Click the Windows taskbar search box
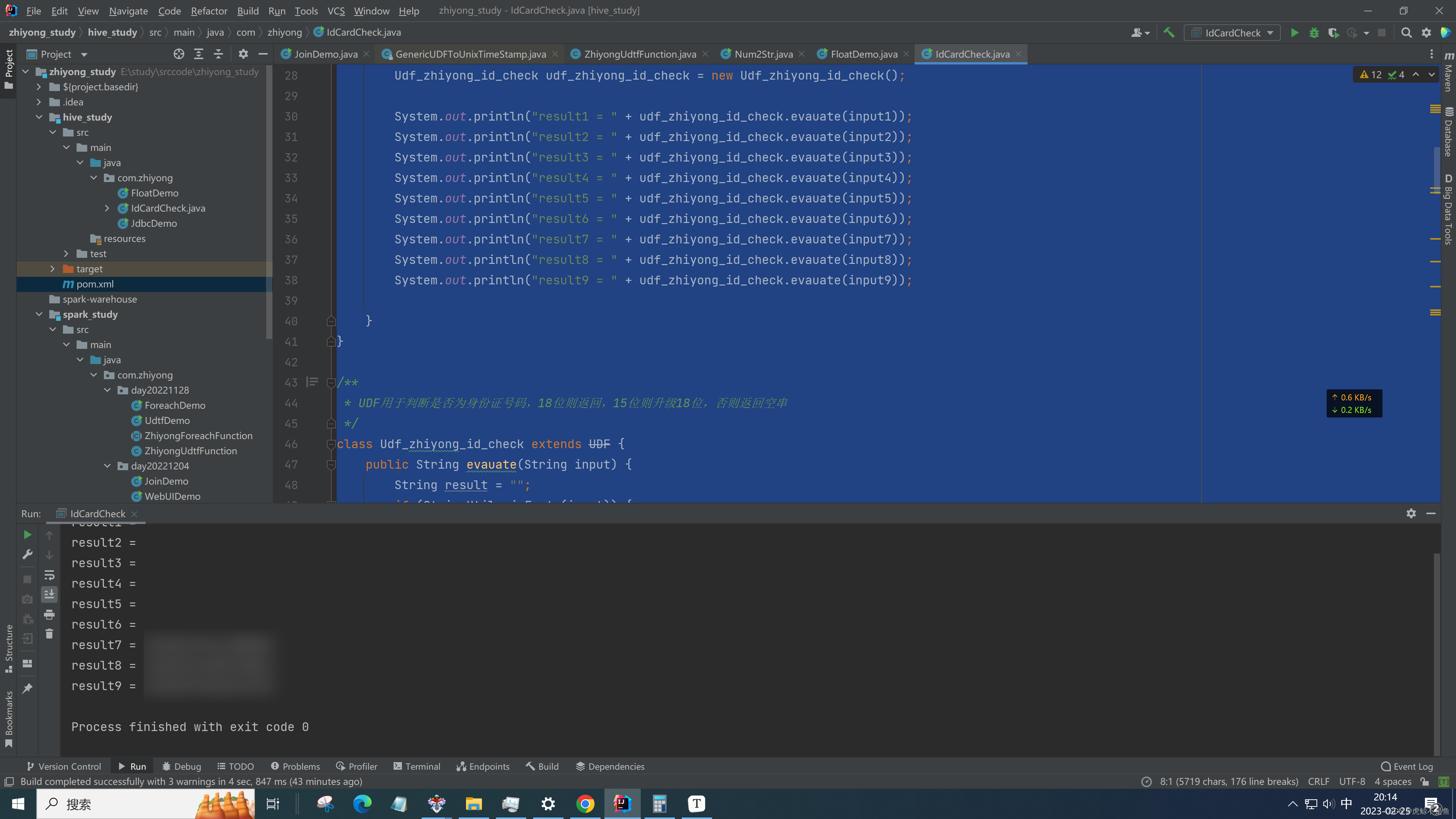This screenshot has width=1456, height=819. click(146, 804)
